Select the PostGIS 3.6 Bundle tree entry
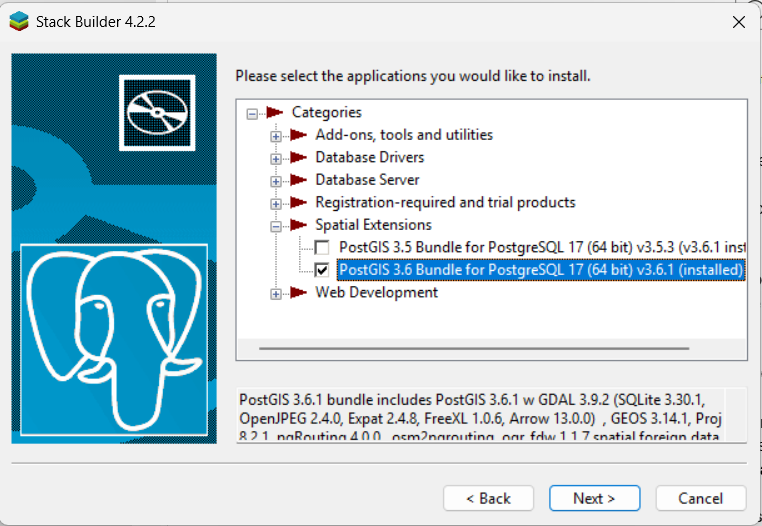 click(x=540, y=270)
